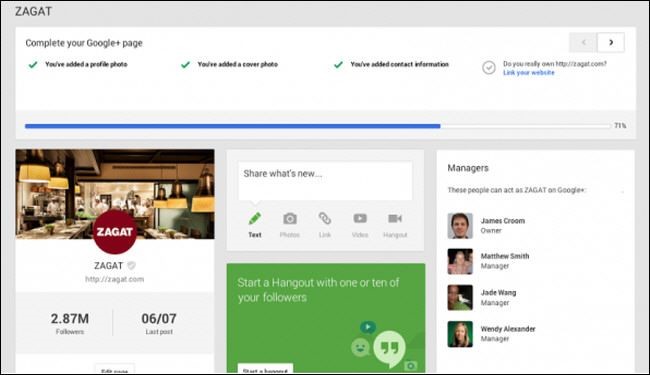650x375 pixels.
Task: Switch to the Photos post label
Action: click(x=289, y=235)
